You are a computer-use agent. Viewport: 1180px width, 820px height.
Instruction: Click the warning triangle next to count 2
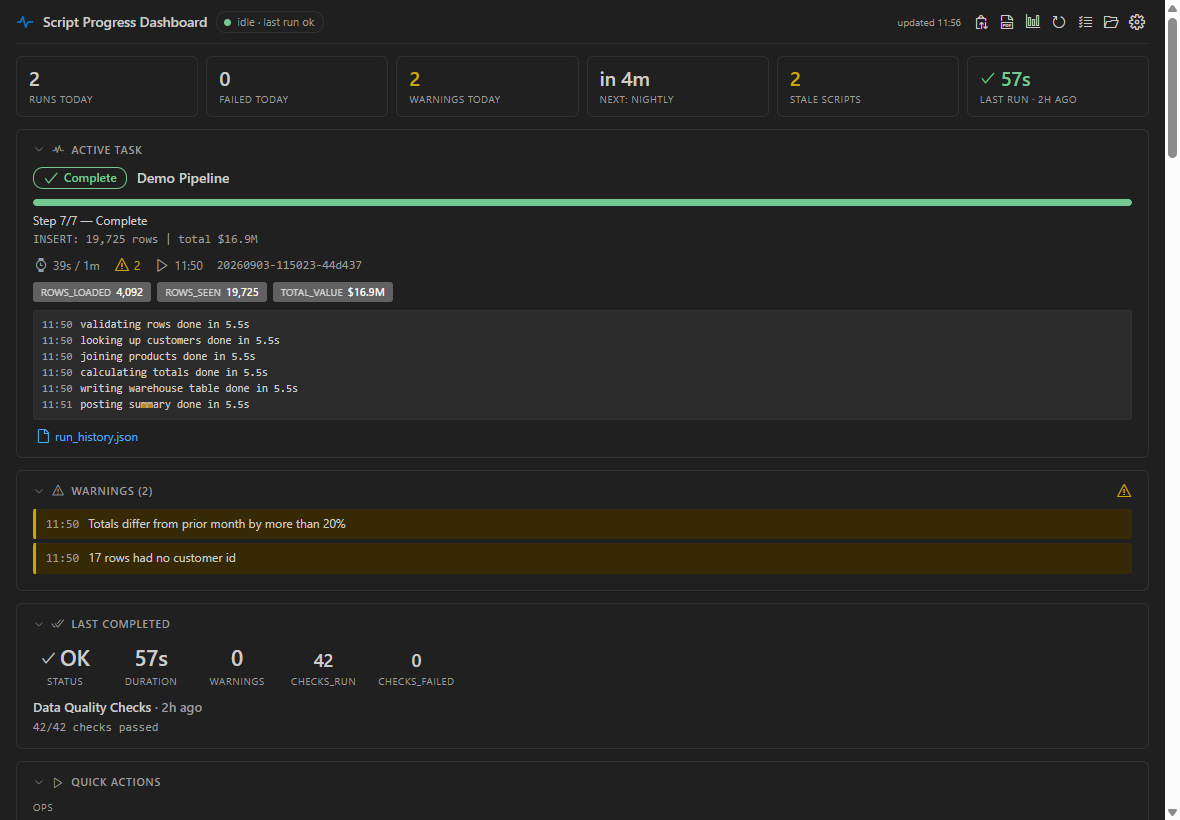[x=122, y=265]
